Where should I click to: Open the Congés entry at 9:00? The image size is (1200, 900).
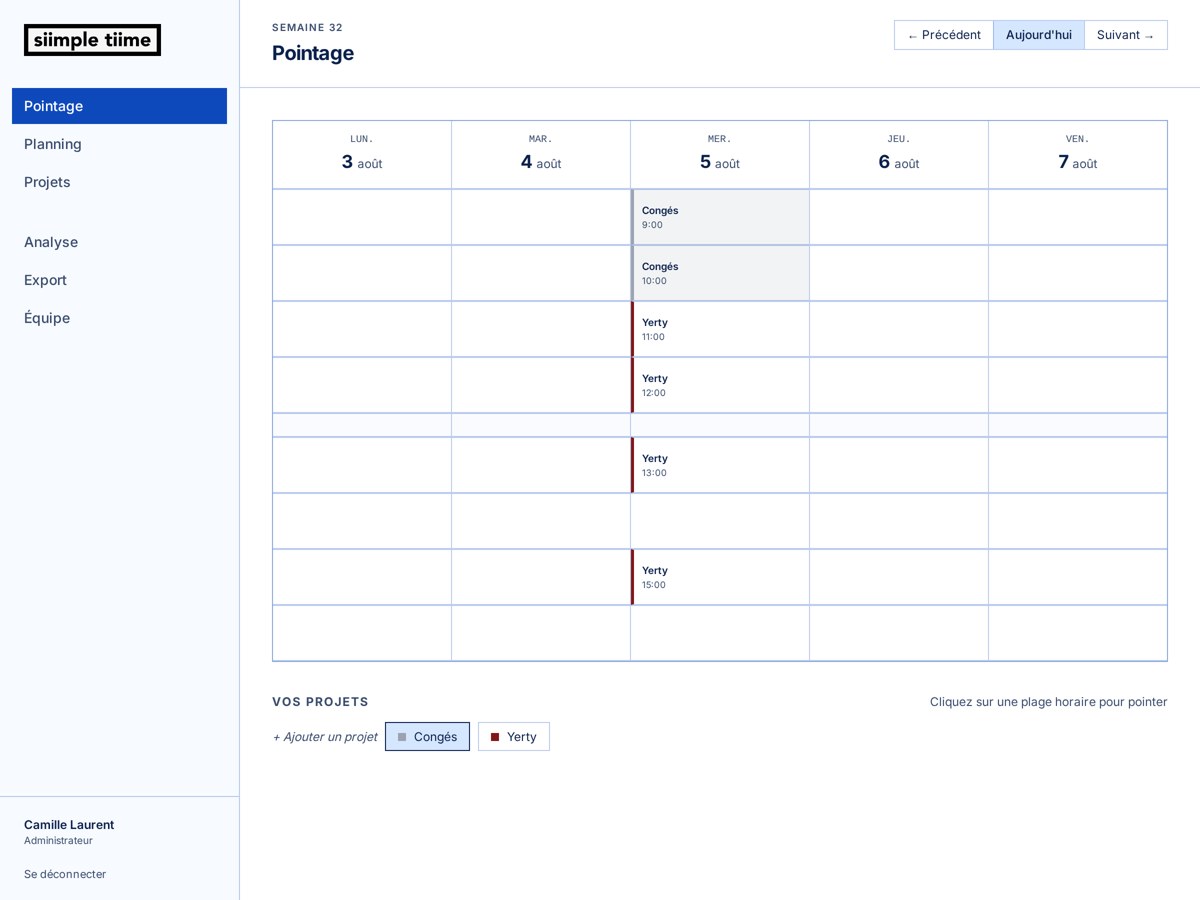pyautogui.click(x=720, y=217)
